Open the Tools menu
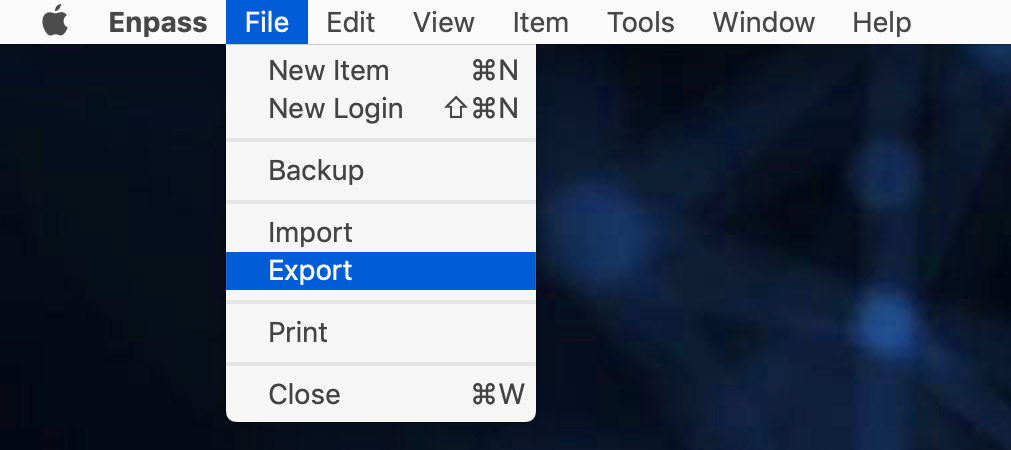This screenshot has height=450, width=1011. tap(640, 22)
